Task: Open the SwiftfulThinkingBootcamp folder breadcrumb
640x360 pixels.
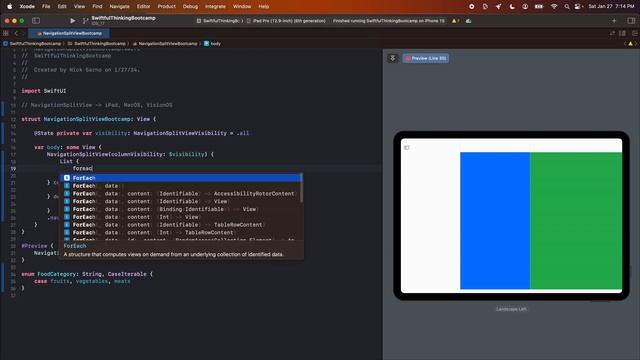Action: pos(96,44)
